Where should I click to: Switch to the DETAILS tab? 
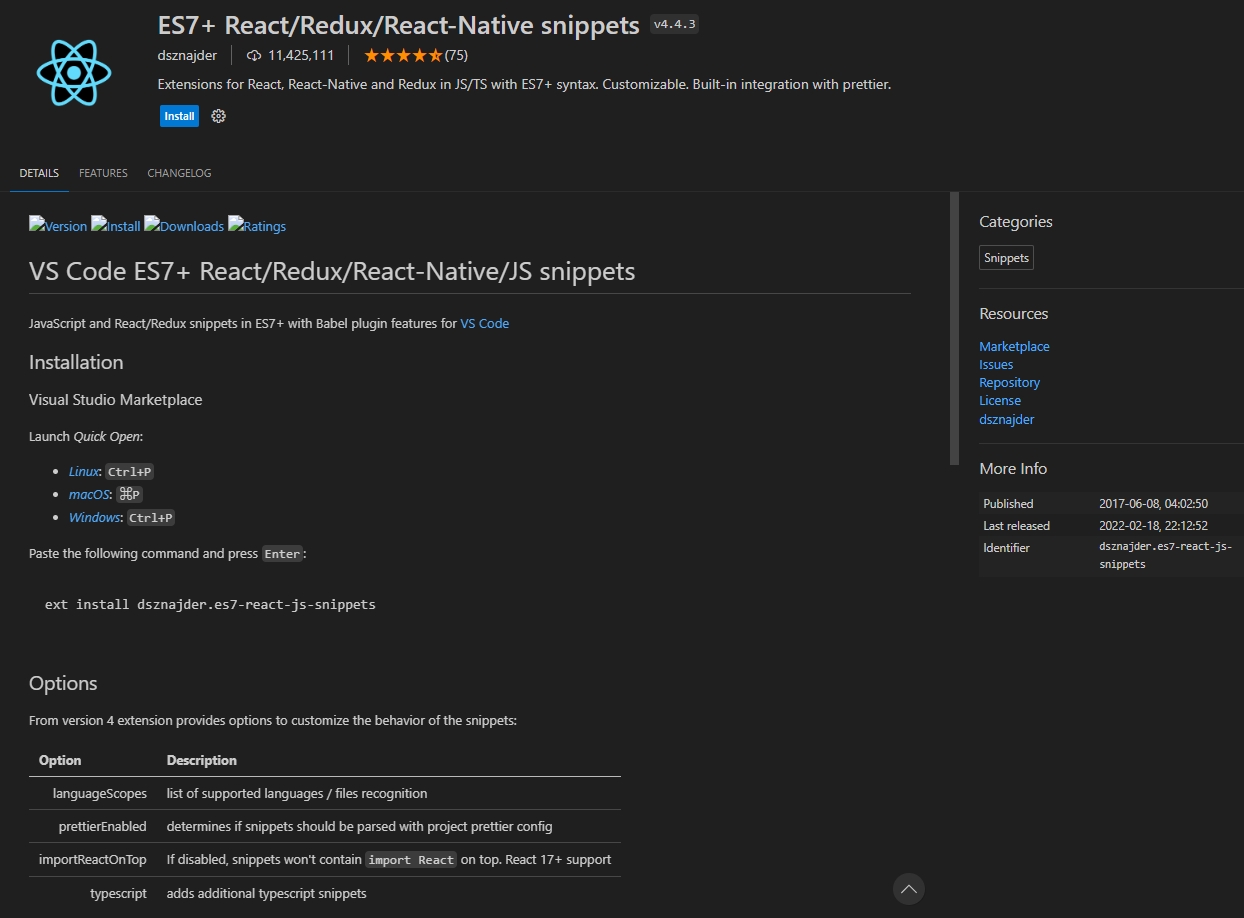point(39,173)
